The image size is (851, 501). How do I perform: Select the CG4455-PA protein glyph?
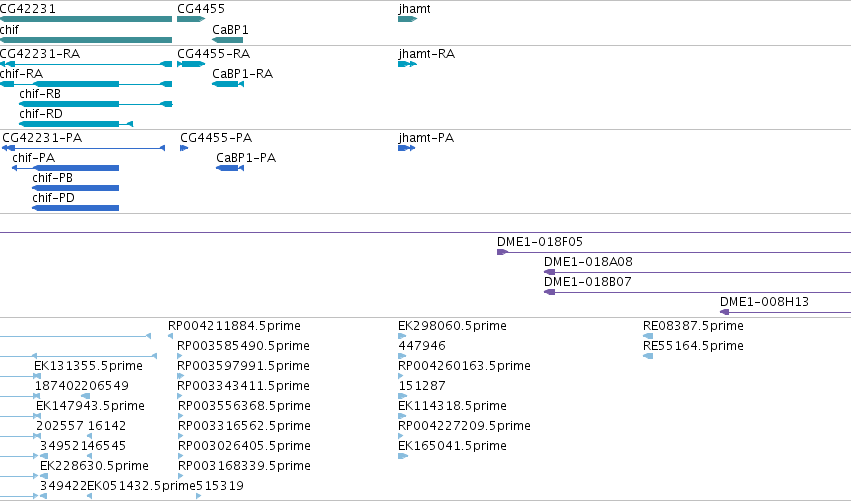click(x=184, y=148)
